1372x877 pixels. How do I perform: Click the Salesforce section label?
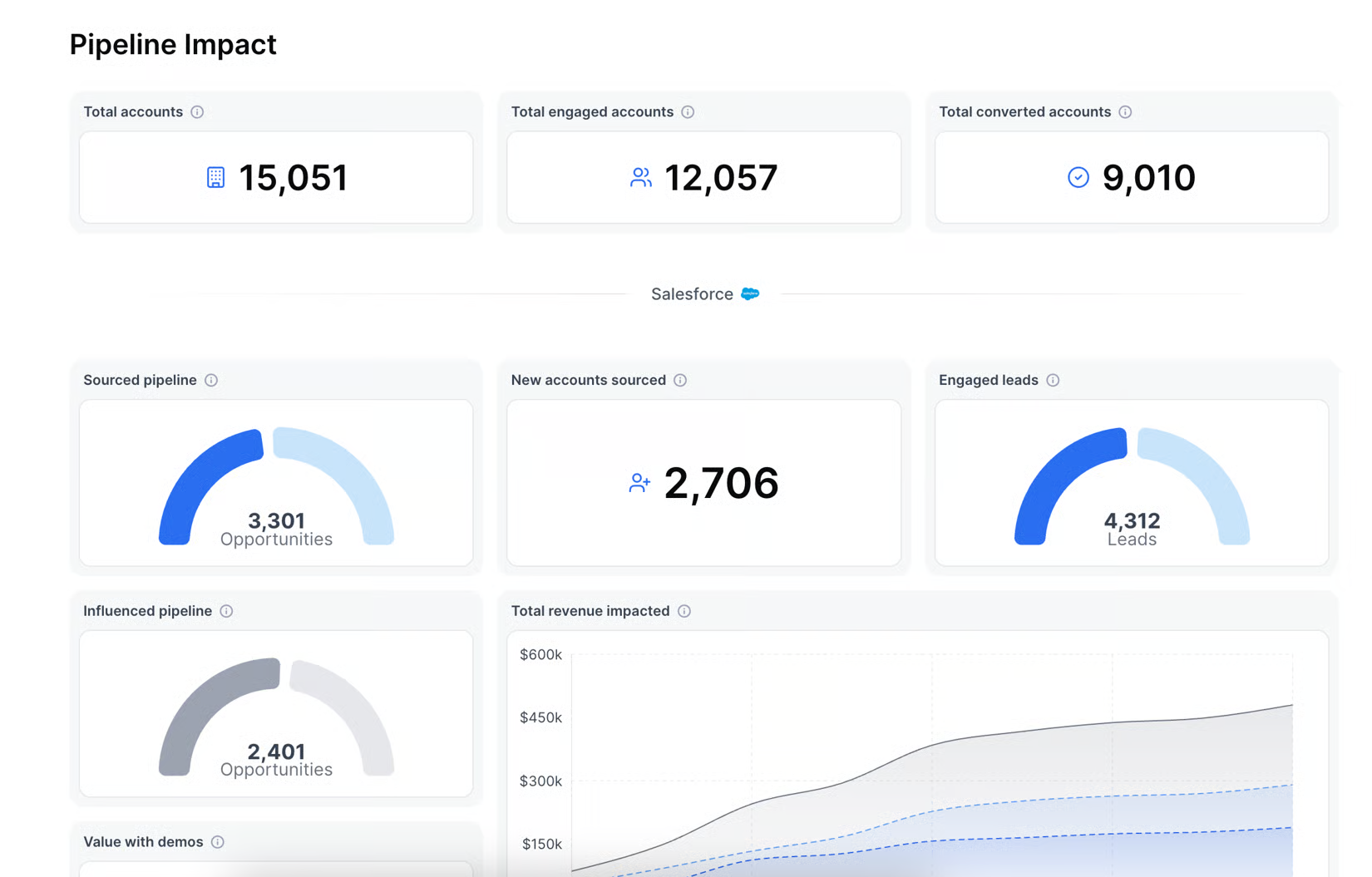coord(692,294)
